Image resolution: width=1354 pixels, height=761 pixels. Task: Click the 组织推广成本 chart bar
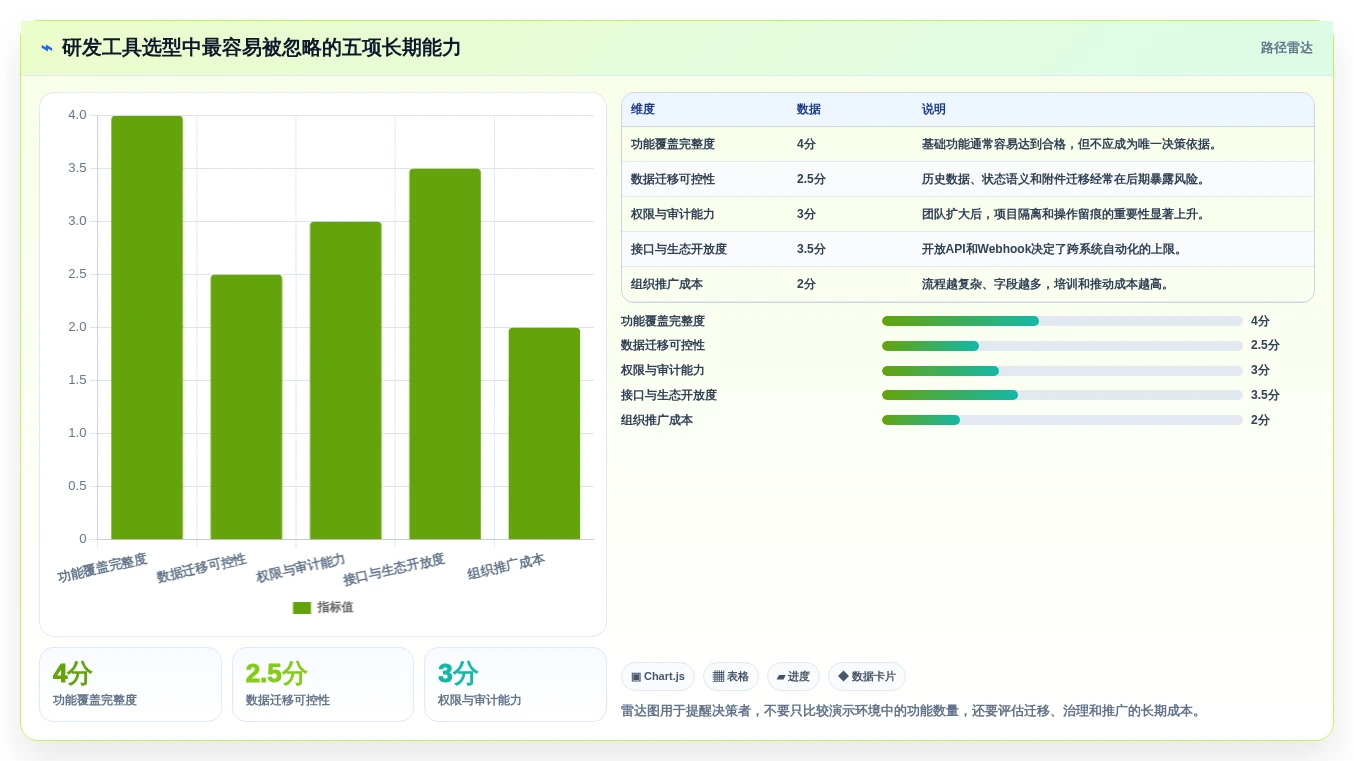coord(544,434)
